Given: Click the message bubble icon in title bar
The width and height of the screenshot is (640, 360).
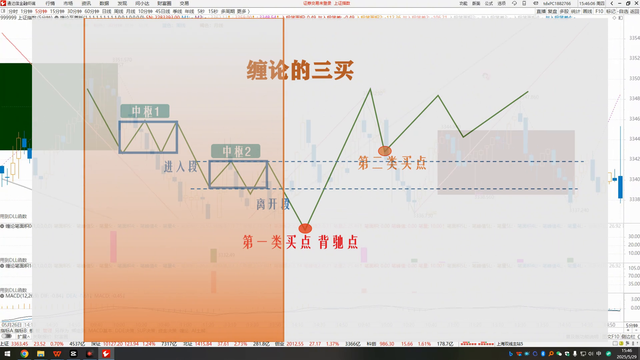Looking at the screenshot, I should (x=514, y=3).
